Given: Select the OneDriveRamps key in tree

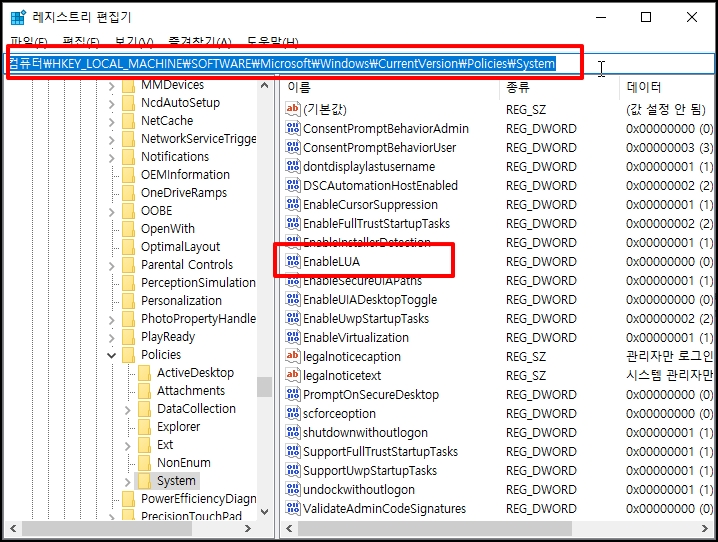Looking at the screenshot, I should pos(184,193).
